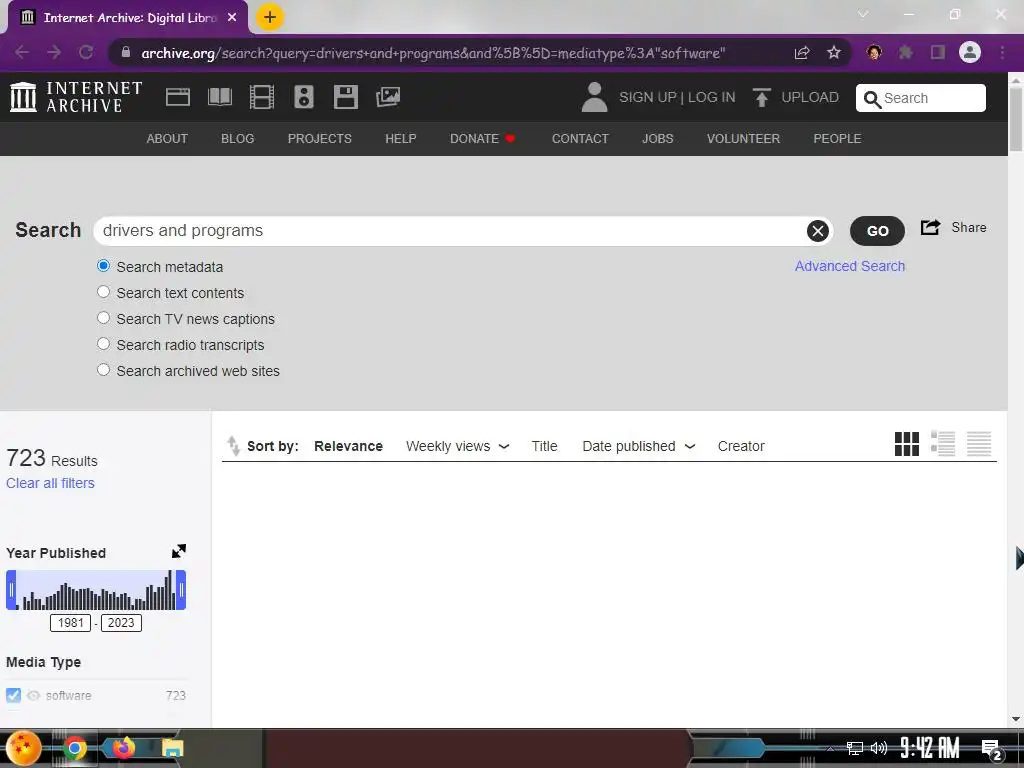Clear the search query with the X button

[x=818, y=231]
